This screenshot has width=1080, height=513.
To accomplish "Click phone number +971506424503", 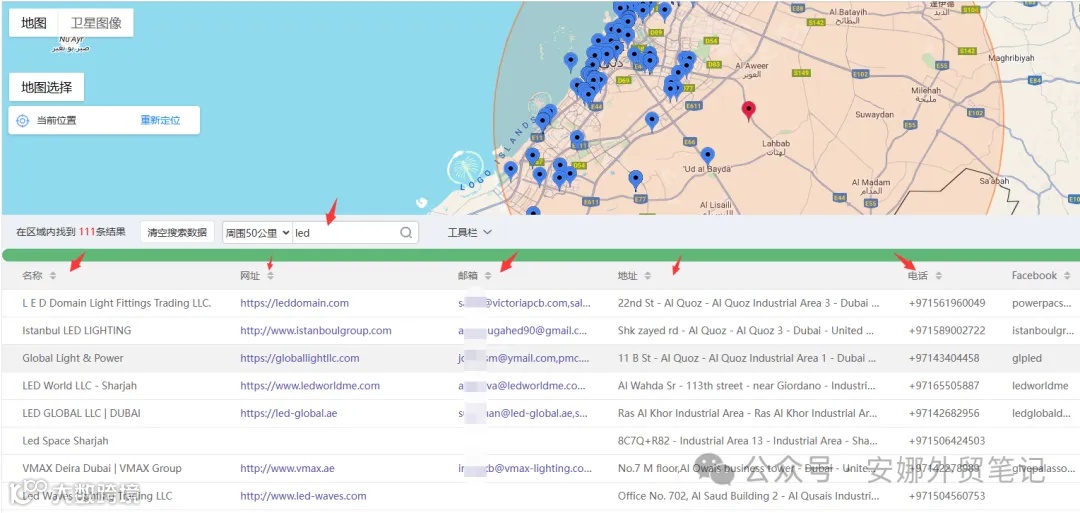I will [947, 441].
